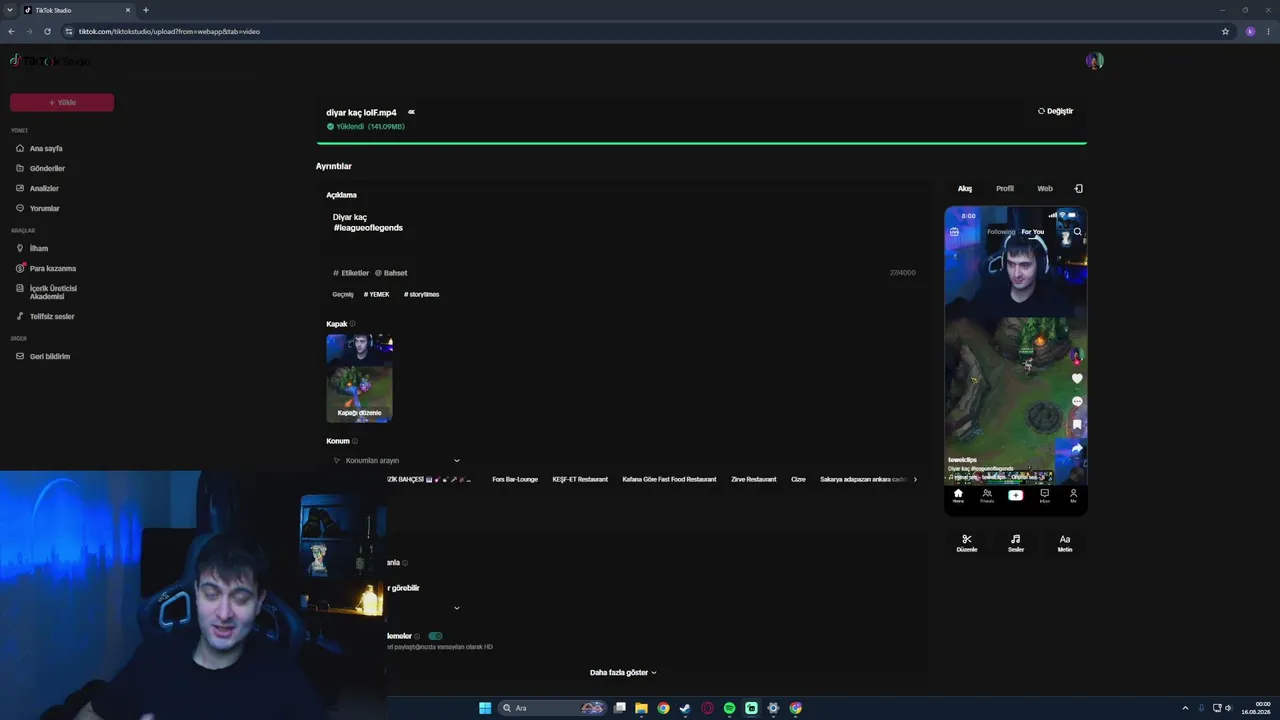Image resolution: width=1280 pixels, height=720 pixels.
Task: Open Steam from the taskbar
Action: point(685,708)
